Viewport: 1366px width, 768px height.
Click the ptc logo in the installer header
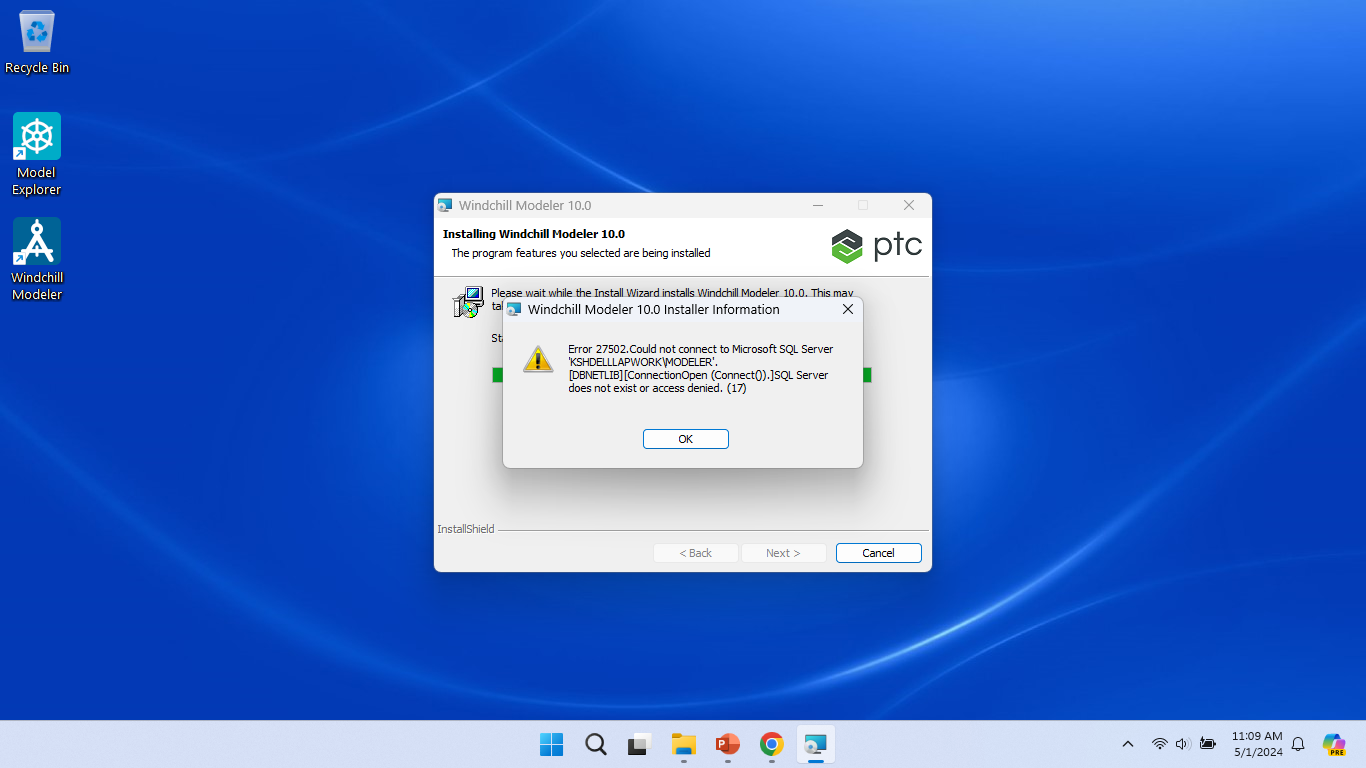click(876, 246)
